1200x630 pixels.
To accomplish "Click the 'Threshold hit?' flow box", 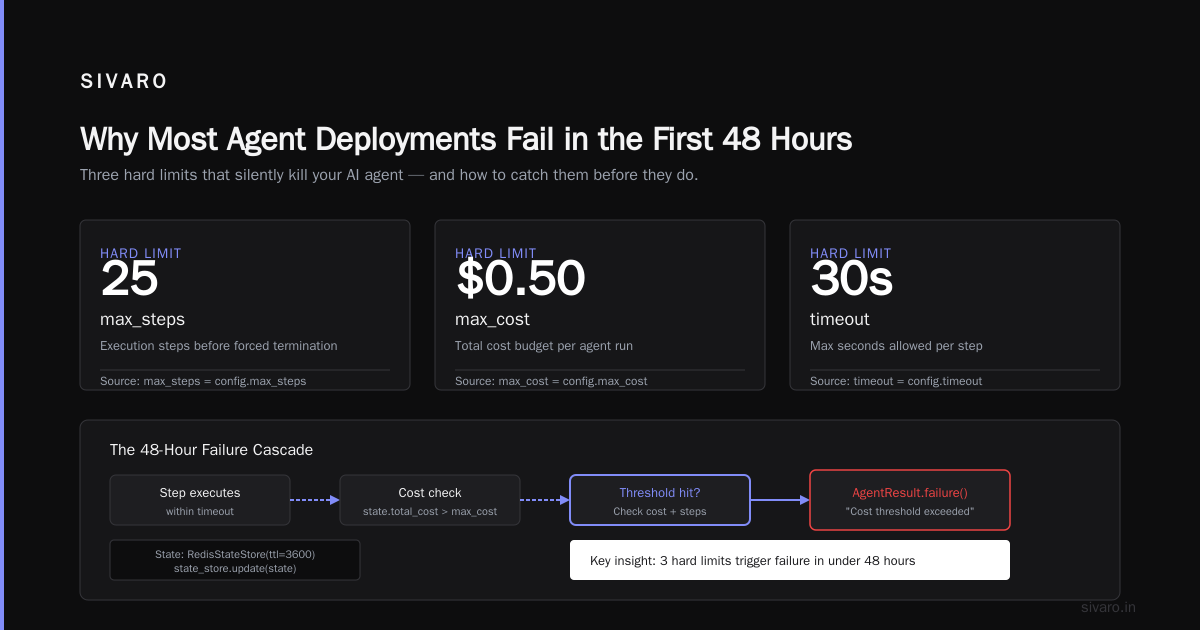I will [x=660, y=500].
